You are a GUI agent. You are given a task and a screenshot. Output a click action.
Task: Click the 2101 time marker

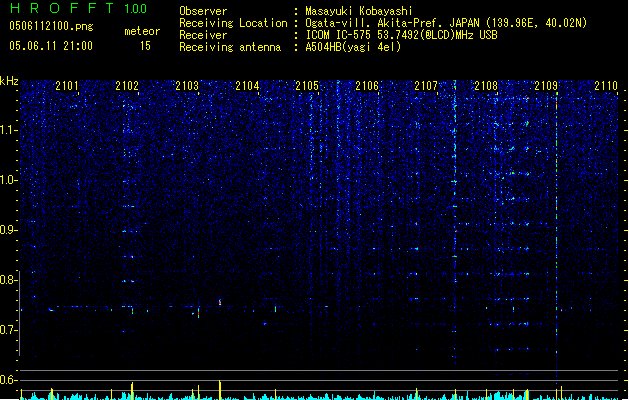click(x=67, y=85)
